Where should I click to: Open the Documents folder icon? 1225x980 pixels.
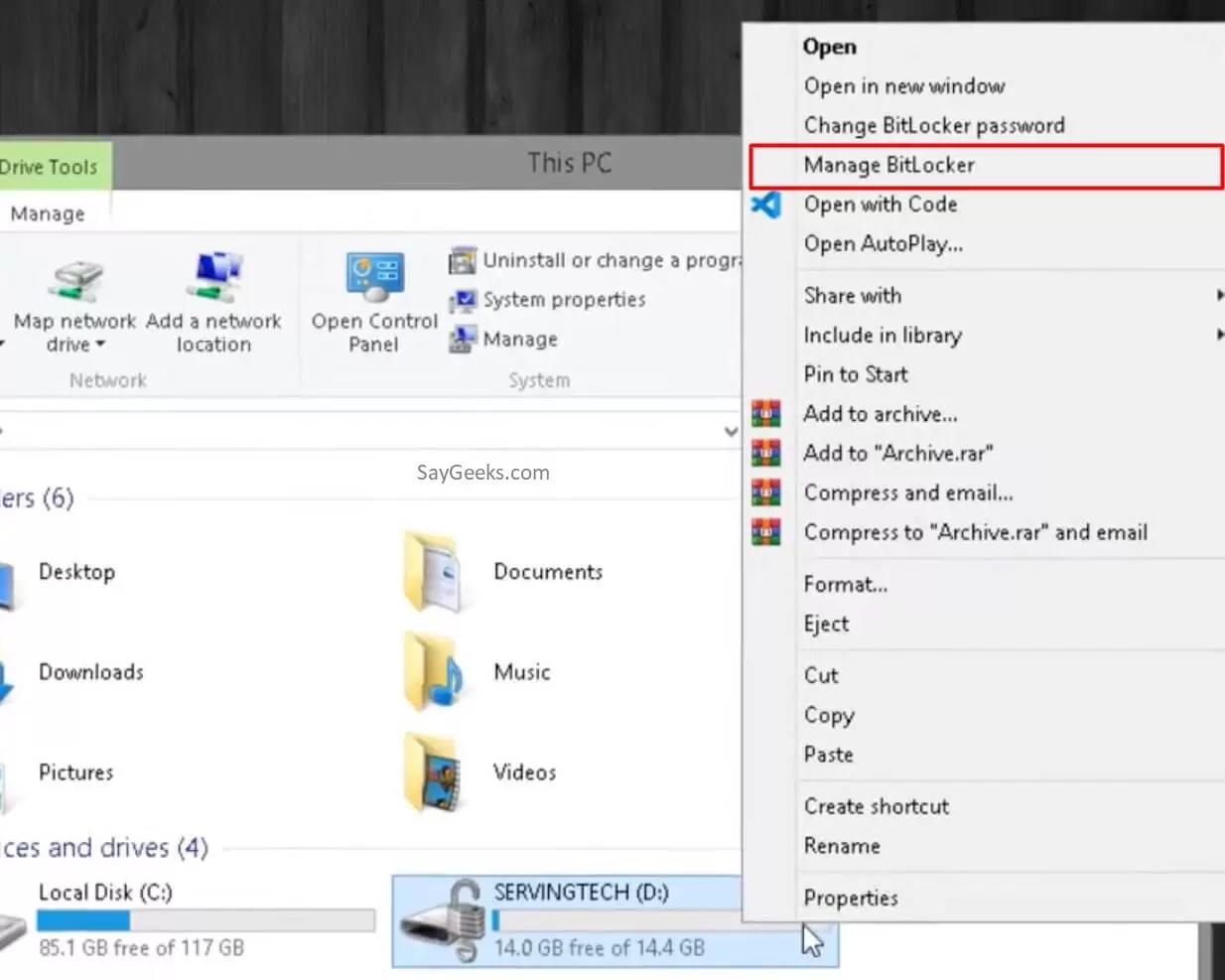433,572
